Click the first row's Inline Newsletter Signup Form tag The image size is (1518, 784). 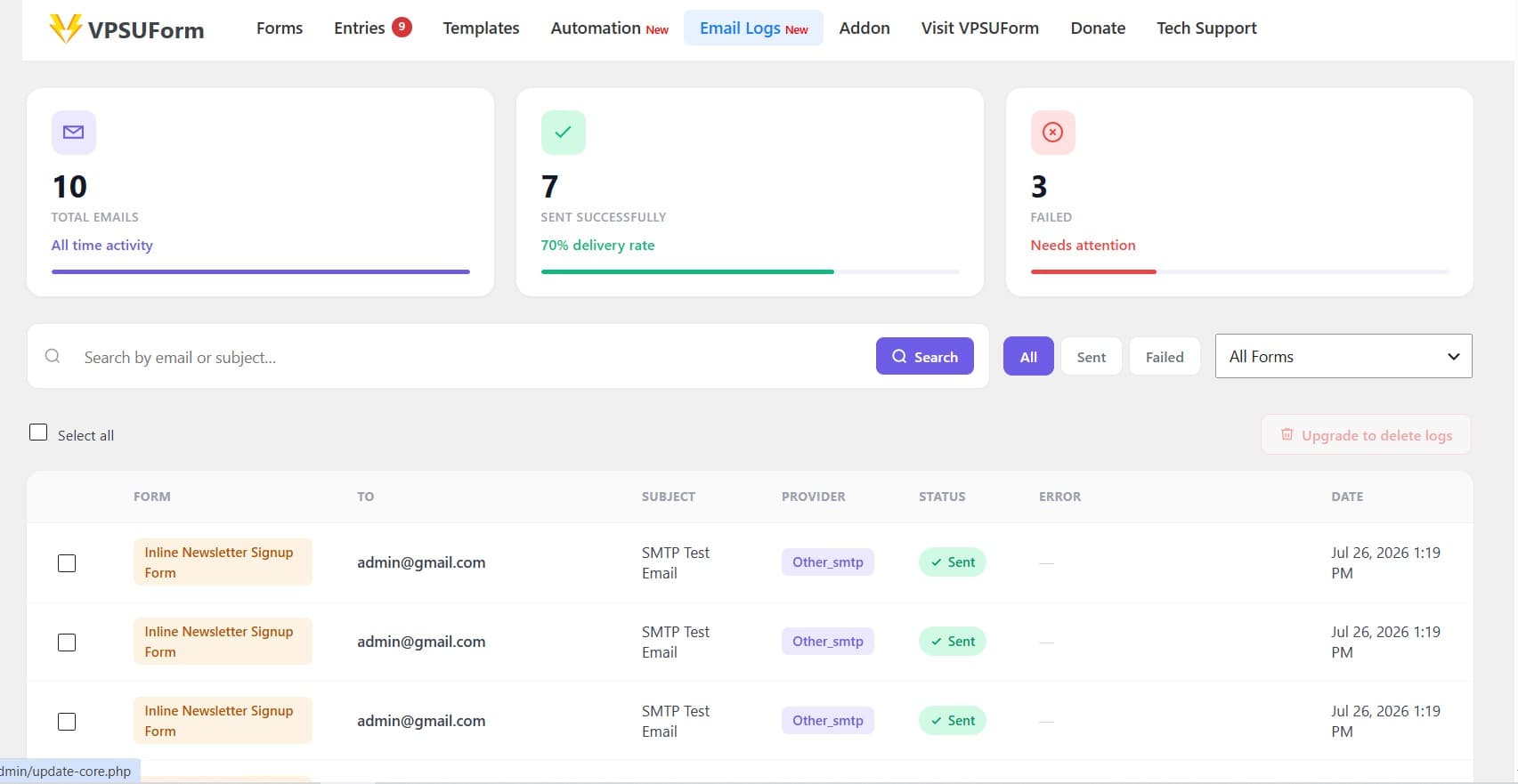223,562
